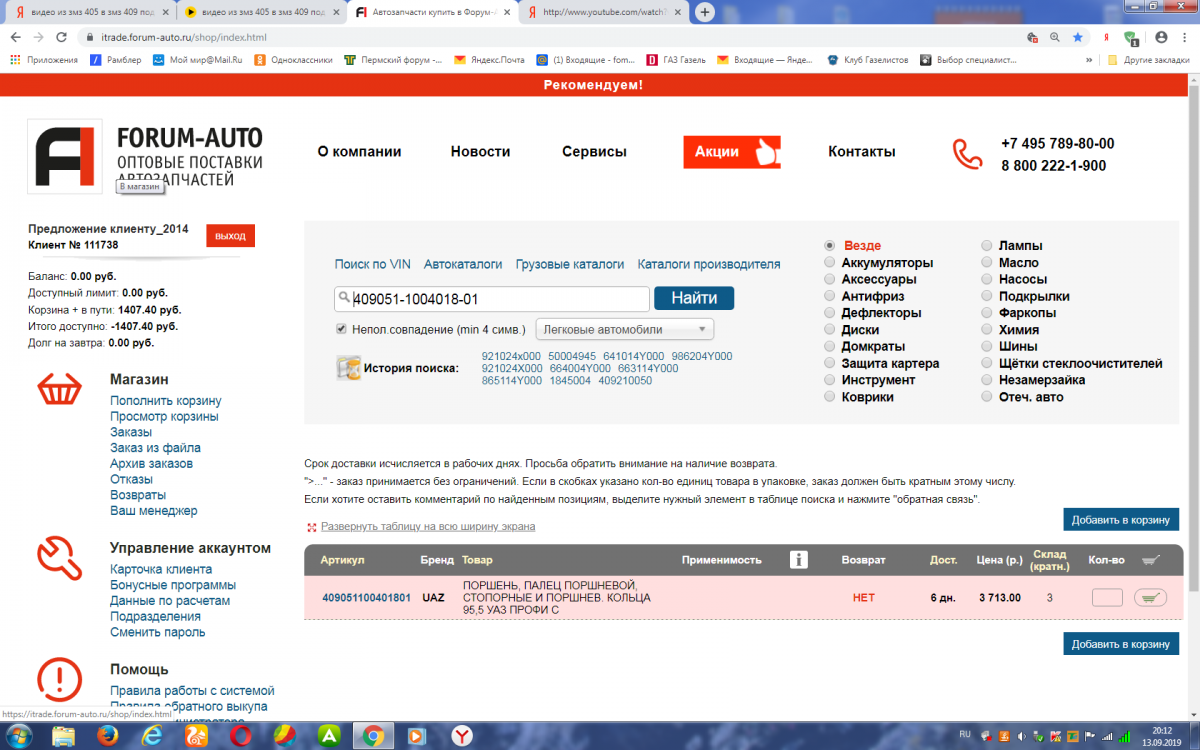Click the red ВЫХОД logout button

[230, 236]
